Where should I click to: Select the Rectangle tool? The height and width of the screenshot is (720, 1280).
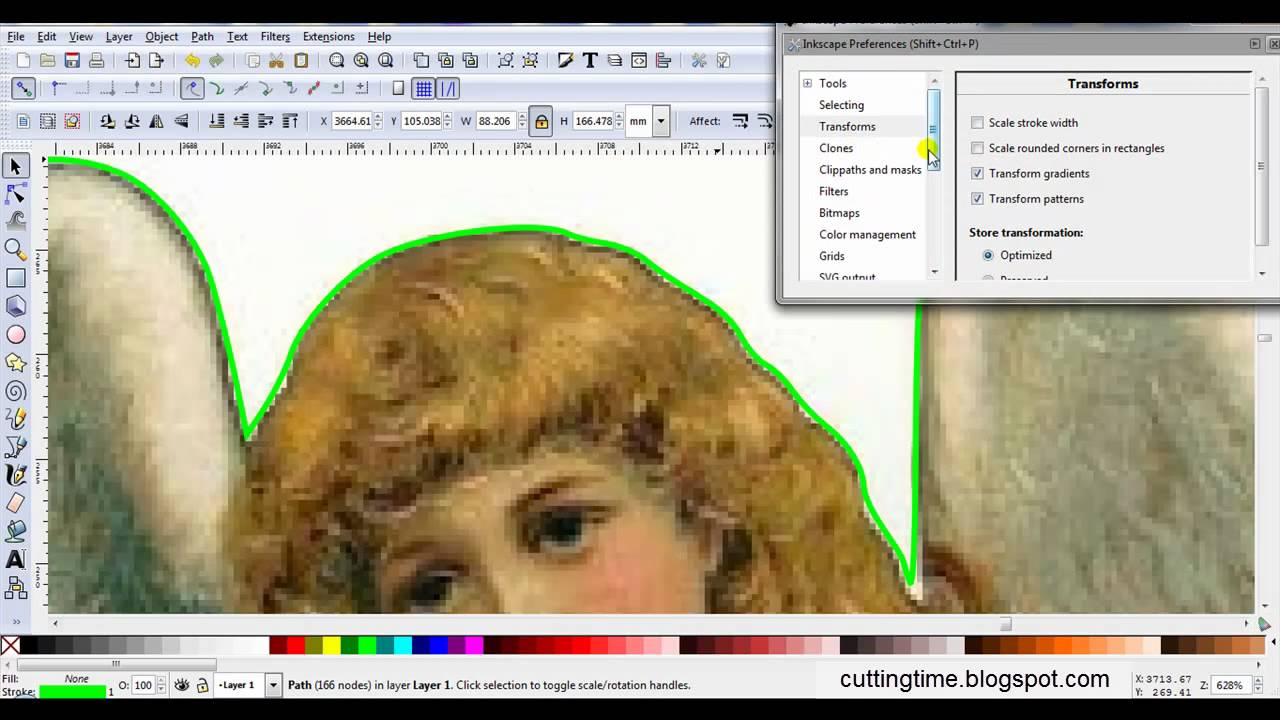click(x=16, y=278)
